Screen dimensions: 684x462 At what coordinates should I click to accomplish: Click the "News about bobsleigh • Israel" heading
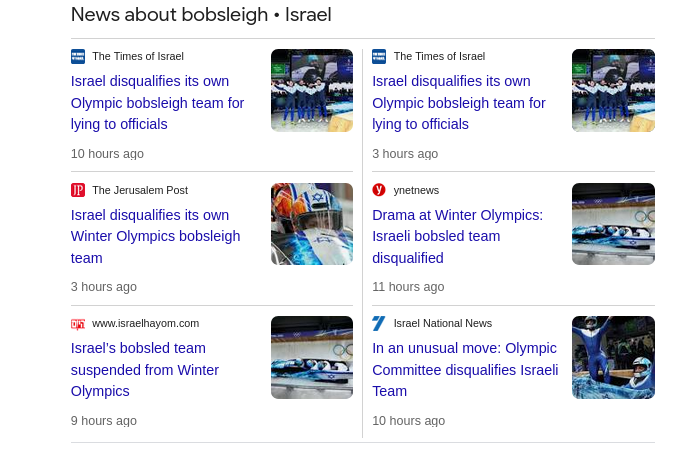[201, 15]
